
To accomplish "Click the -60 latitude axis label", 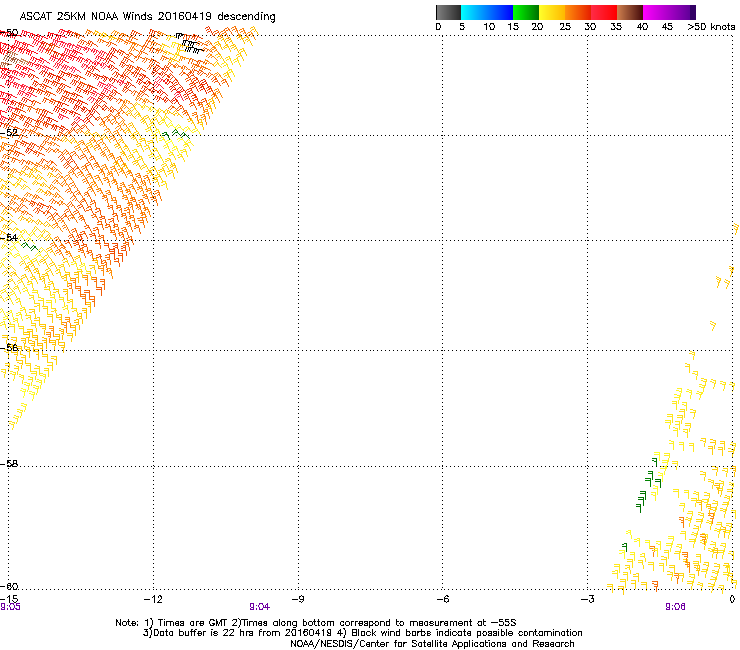I will [x=9, y=586].
